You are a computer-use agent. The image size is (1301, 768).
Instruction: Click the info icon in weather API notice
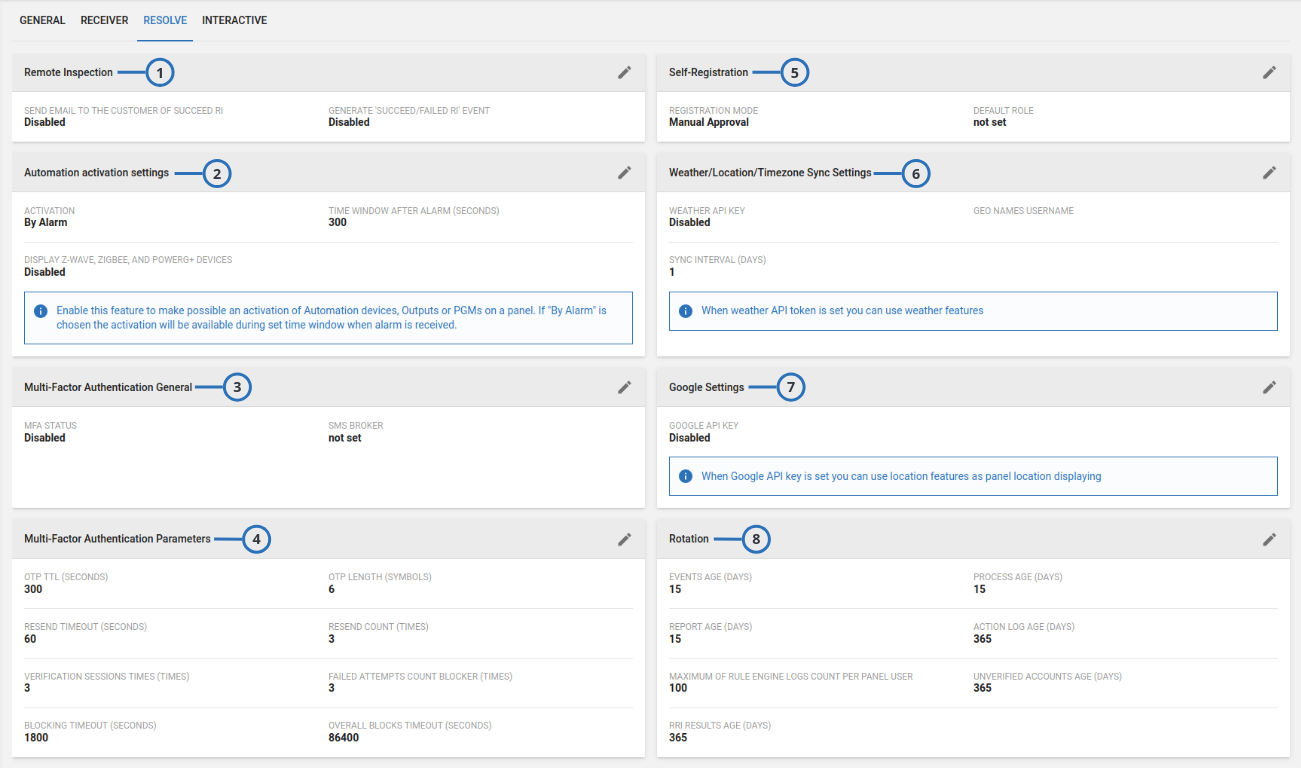coord(686,311)
